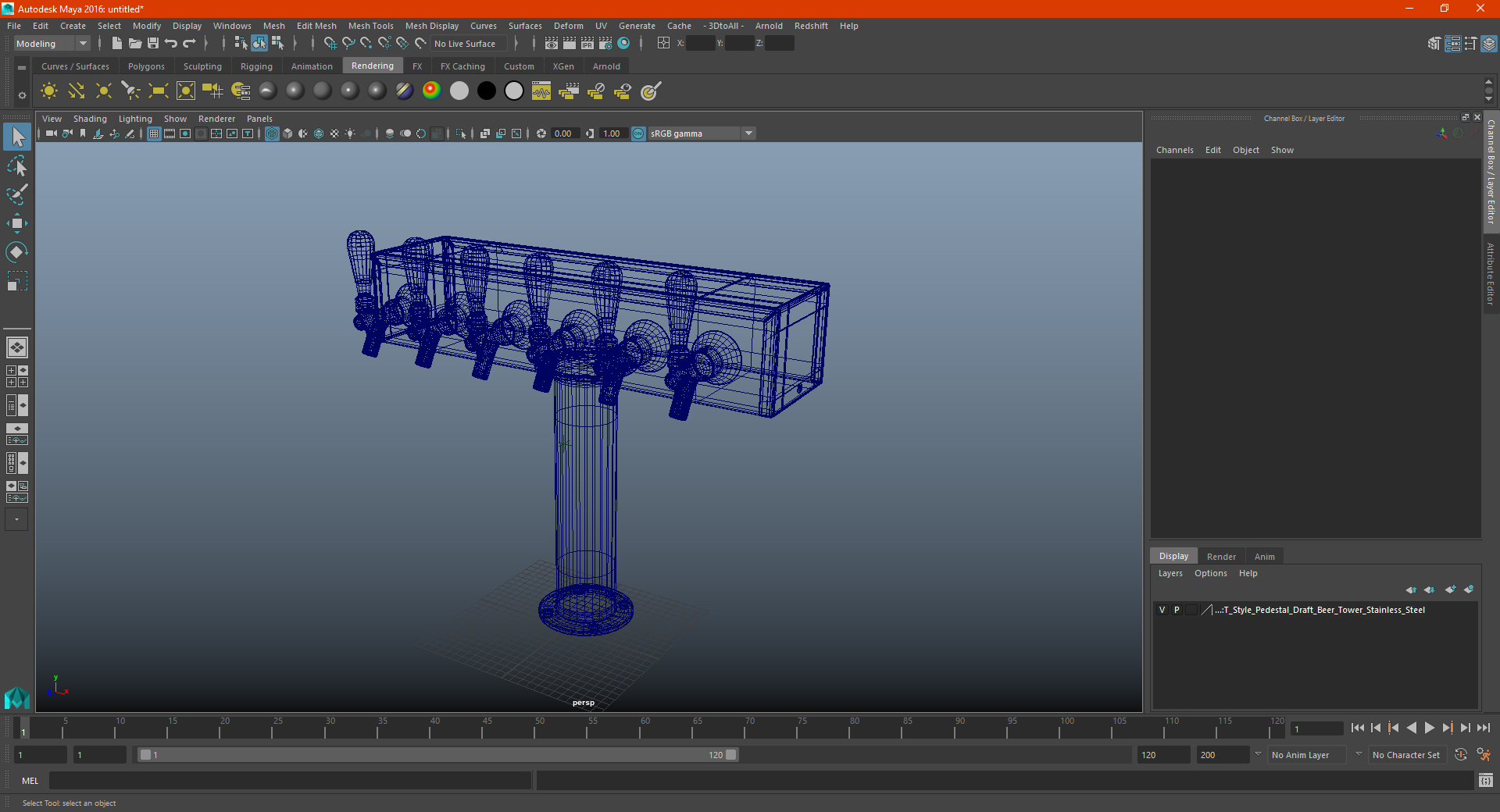This screenshot has width=1500, height=812.
Task: Step to the next key
Action: tap(1447, 728)
